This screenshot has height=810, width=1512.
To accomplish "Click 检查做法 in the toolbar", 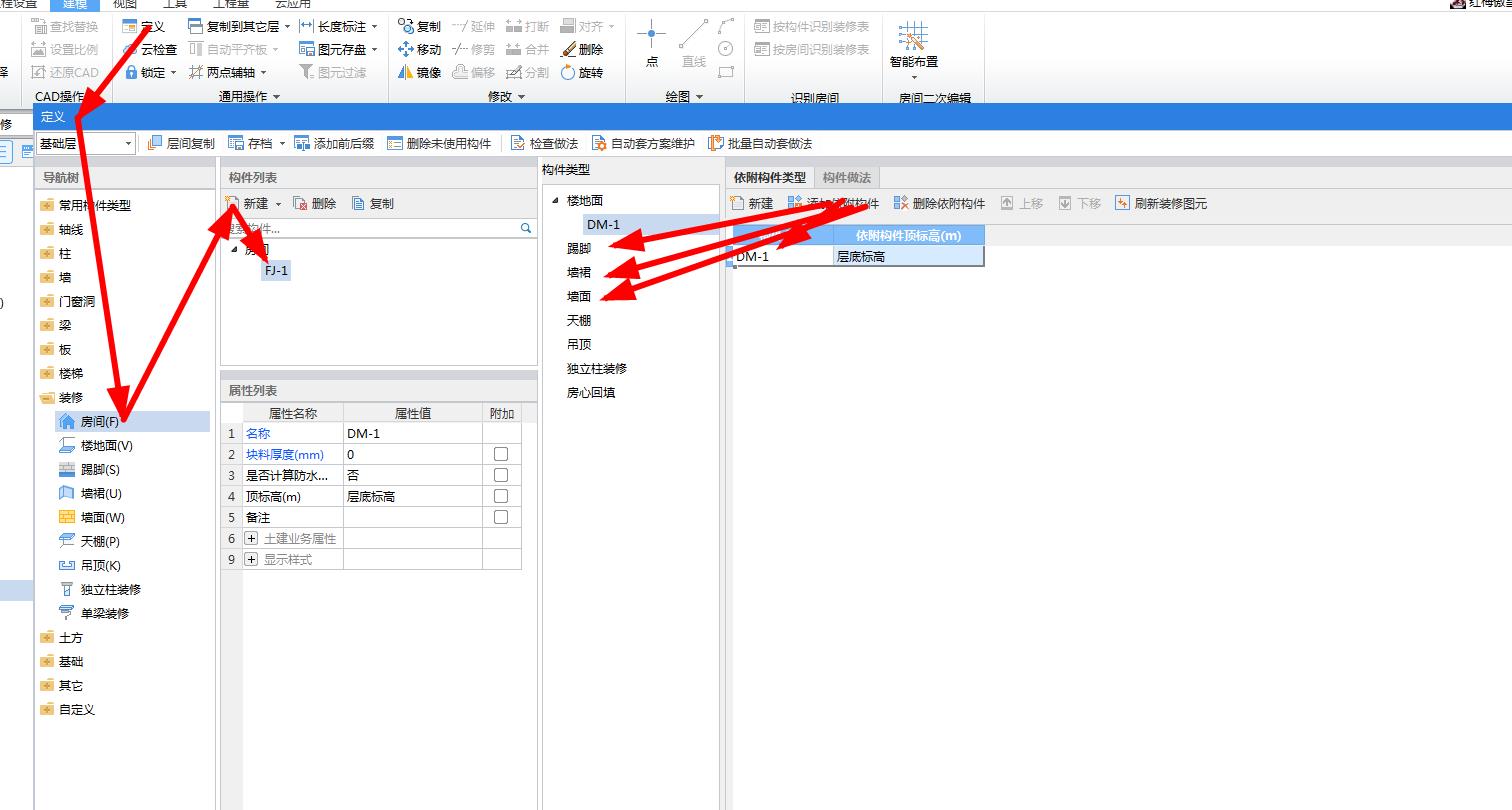I will [544, 143].
